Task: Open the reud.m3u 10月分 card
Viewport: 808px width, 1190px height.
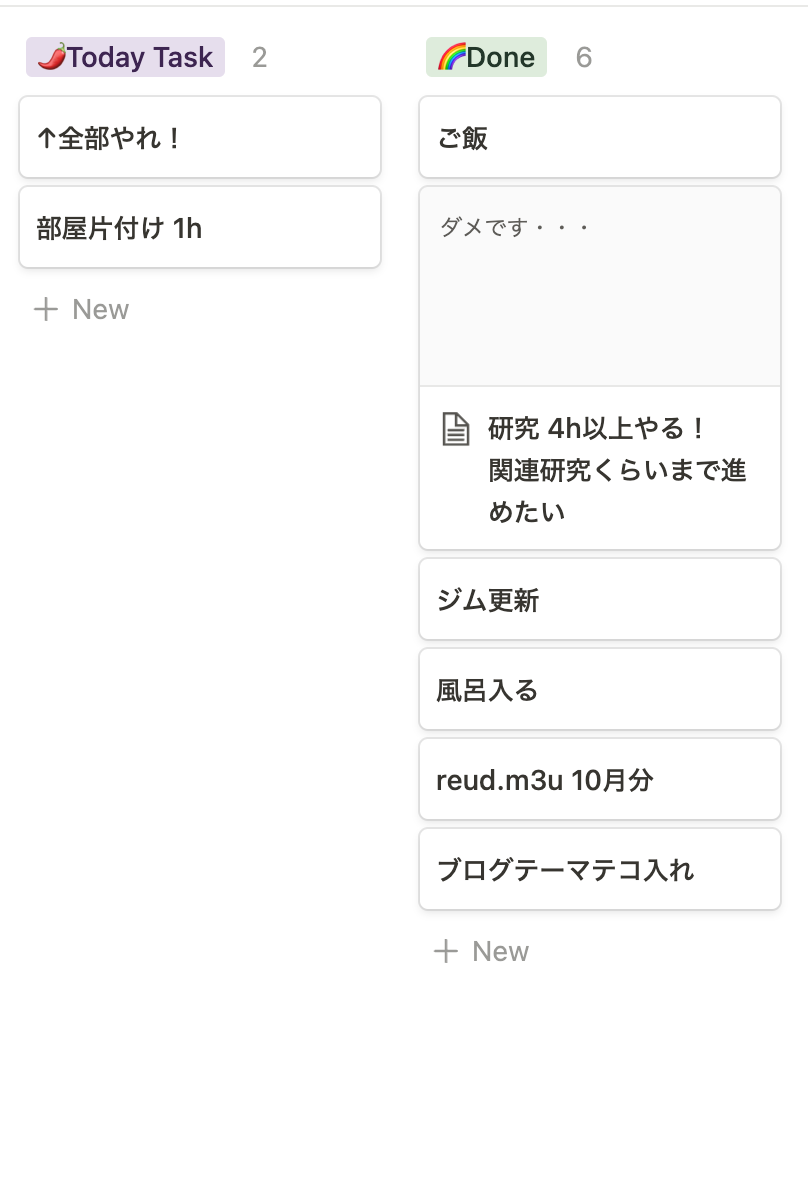Action: coord(599,780)
